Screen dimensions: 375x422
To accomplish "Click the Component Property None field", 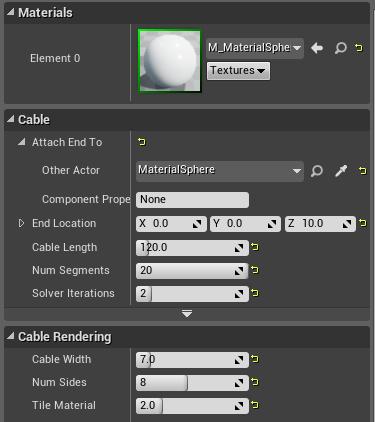I will point(192,200).
